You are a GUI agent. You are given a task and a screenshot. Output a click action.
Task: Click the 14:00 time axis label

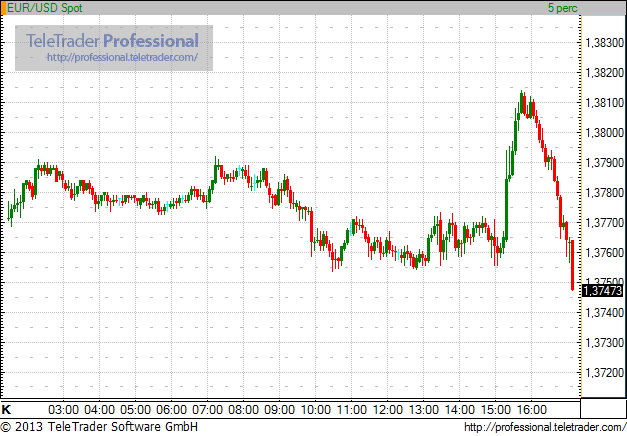[459, 410]
